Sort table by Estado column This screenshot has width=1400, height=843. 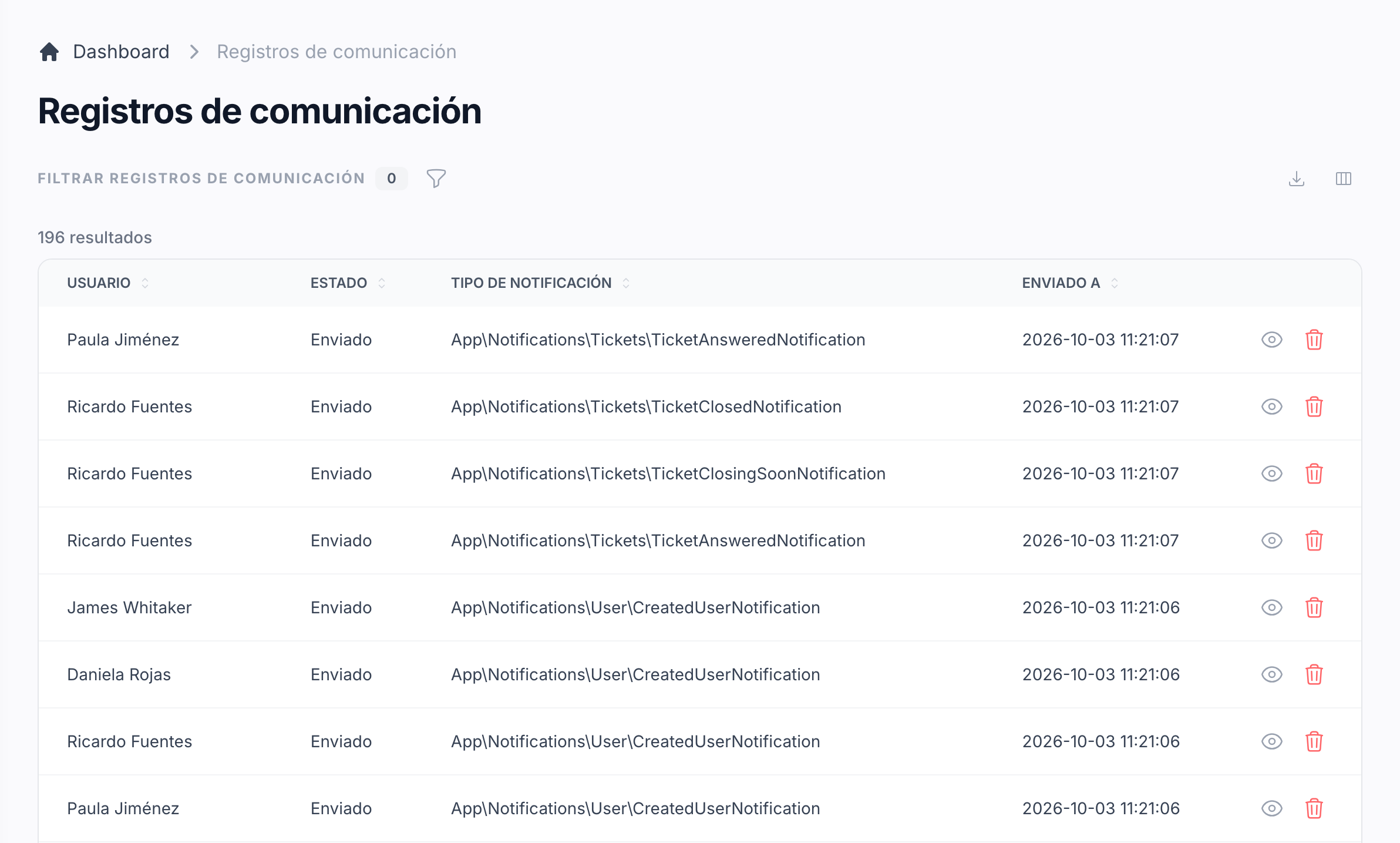[x=348, y=283]
